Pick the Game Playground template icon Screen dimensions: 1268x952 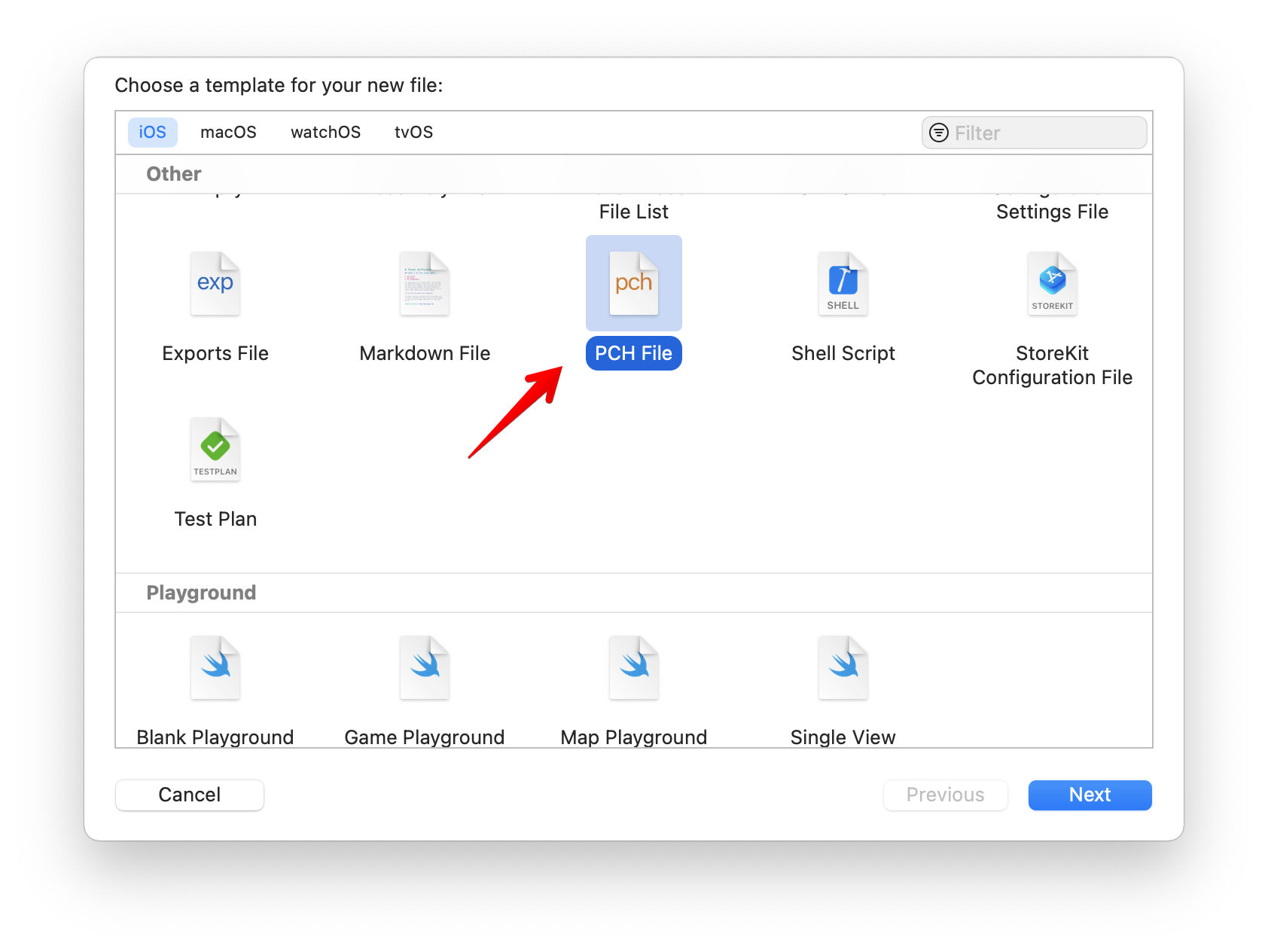click(425, 668)
